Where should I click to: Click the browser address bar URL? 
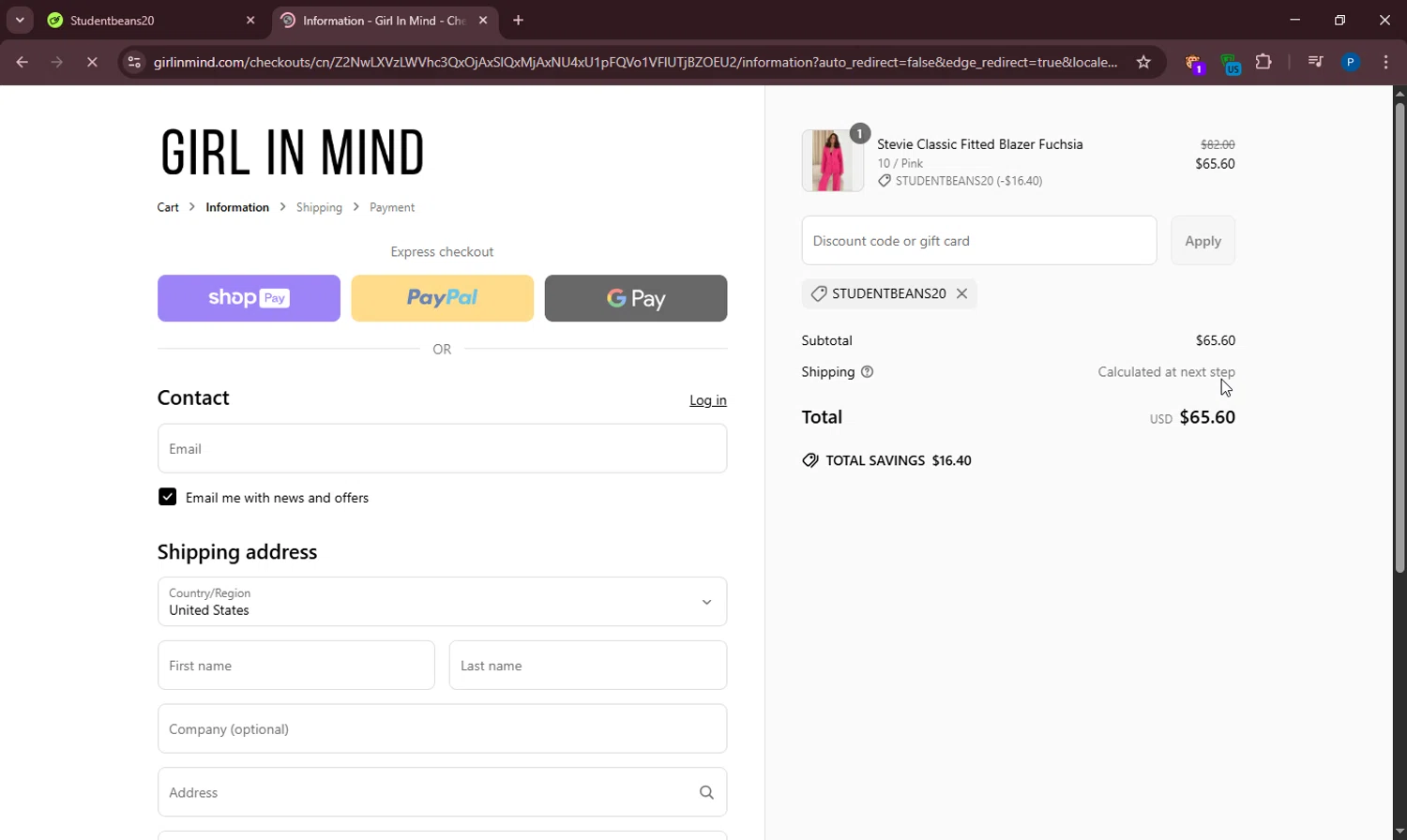pos(635,62)
